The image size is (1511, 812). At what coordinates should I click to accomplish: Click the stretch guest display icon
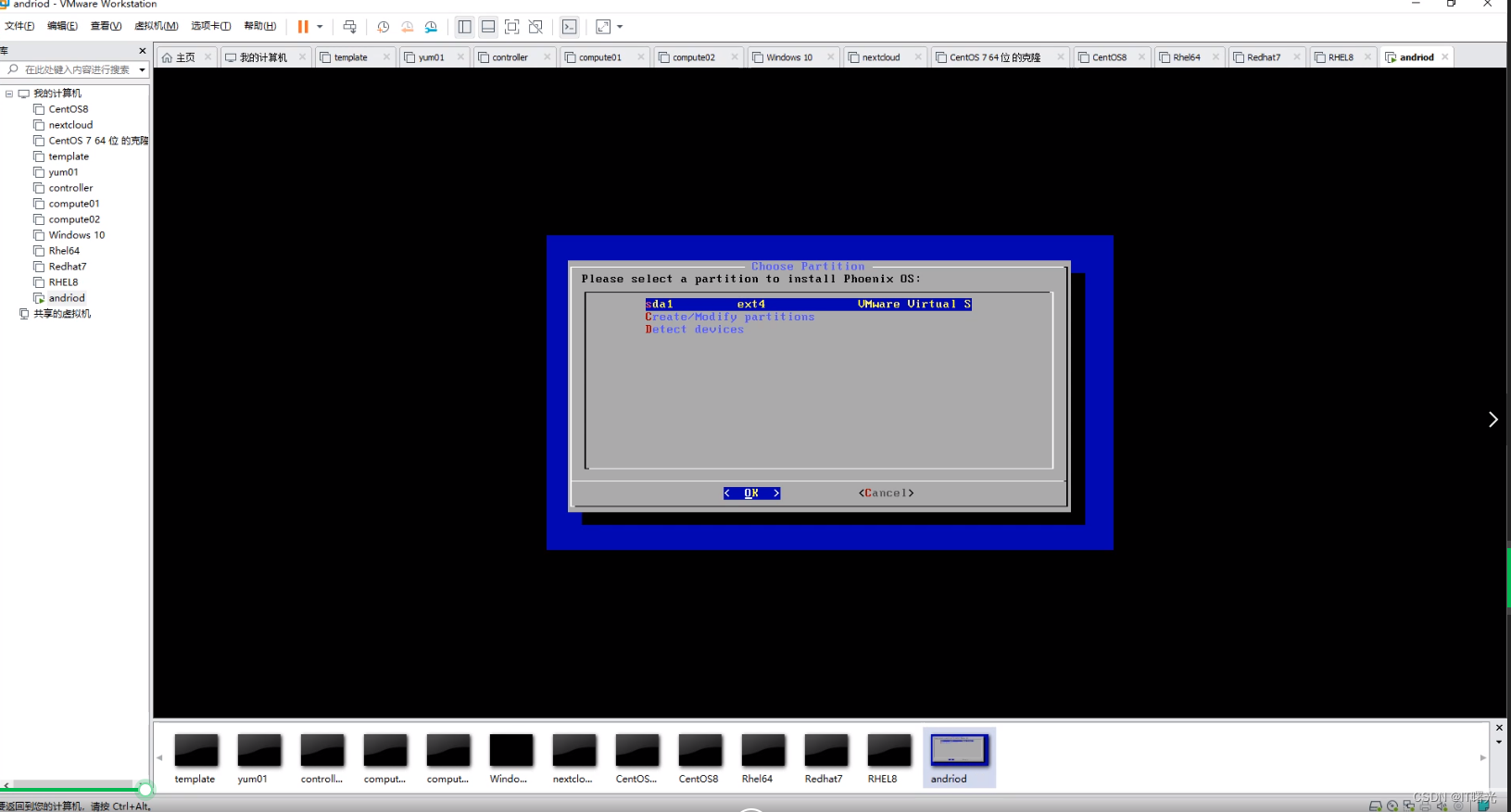coord(603,27)
